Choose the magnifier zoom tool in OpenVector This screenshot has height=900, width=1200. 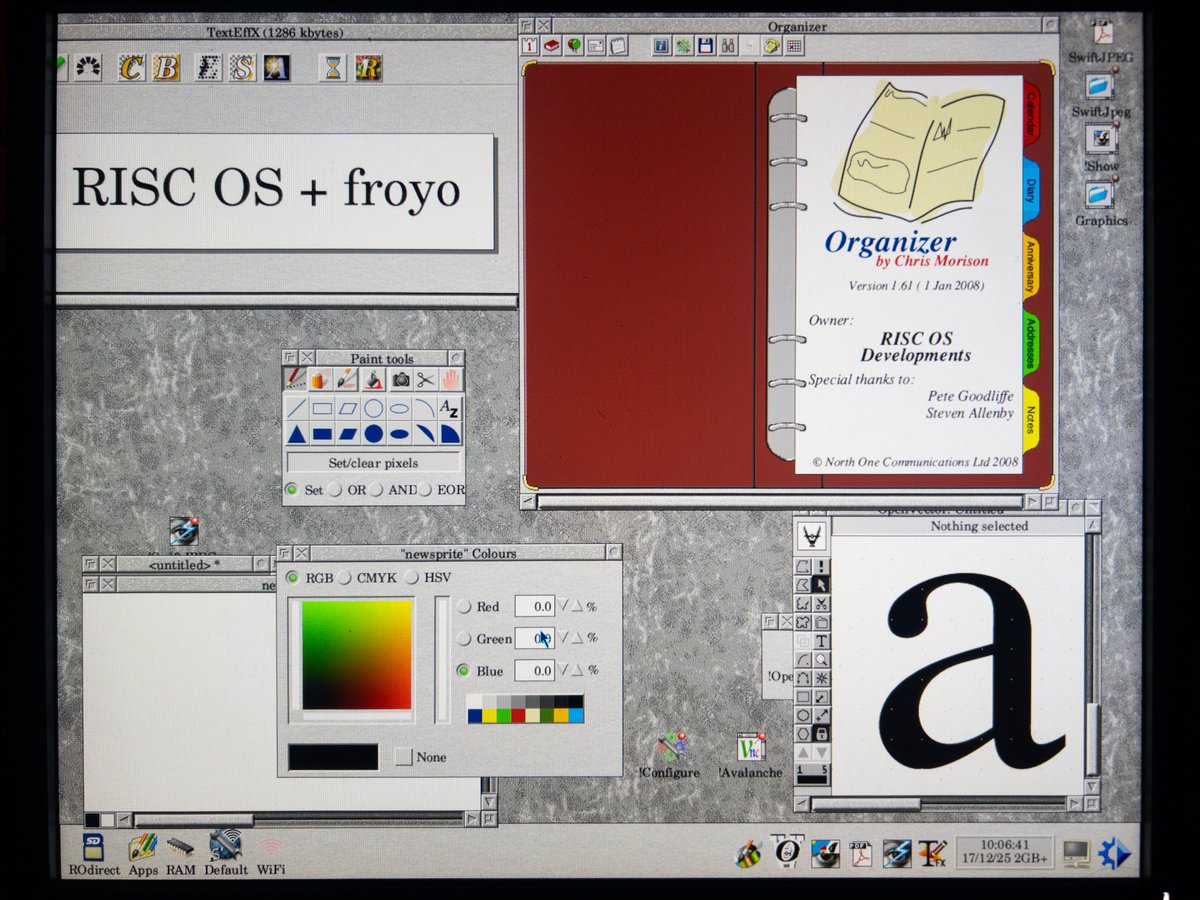tap(822, 659)
